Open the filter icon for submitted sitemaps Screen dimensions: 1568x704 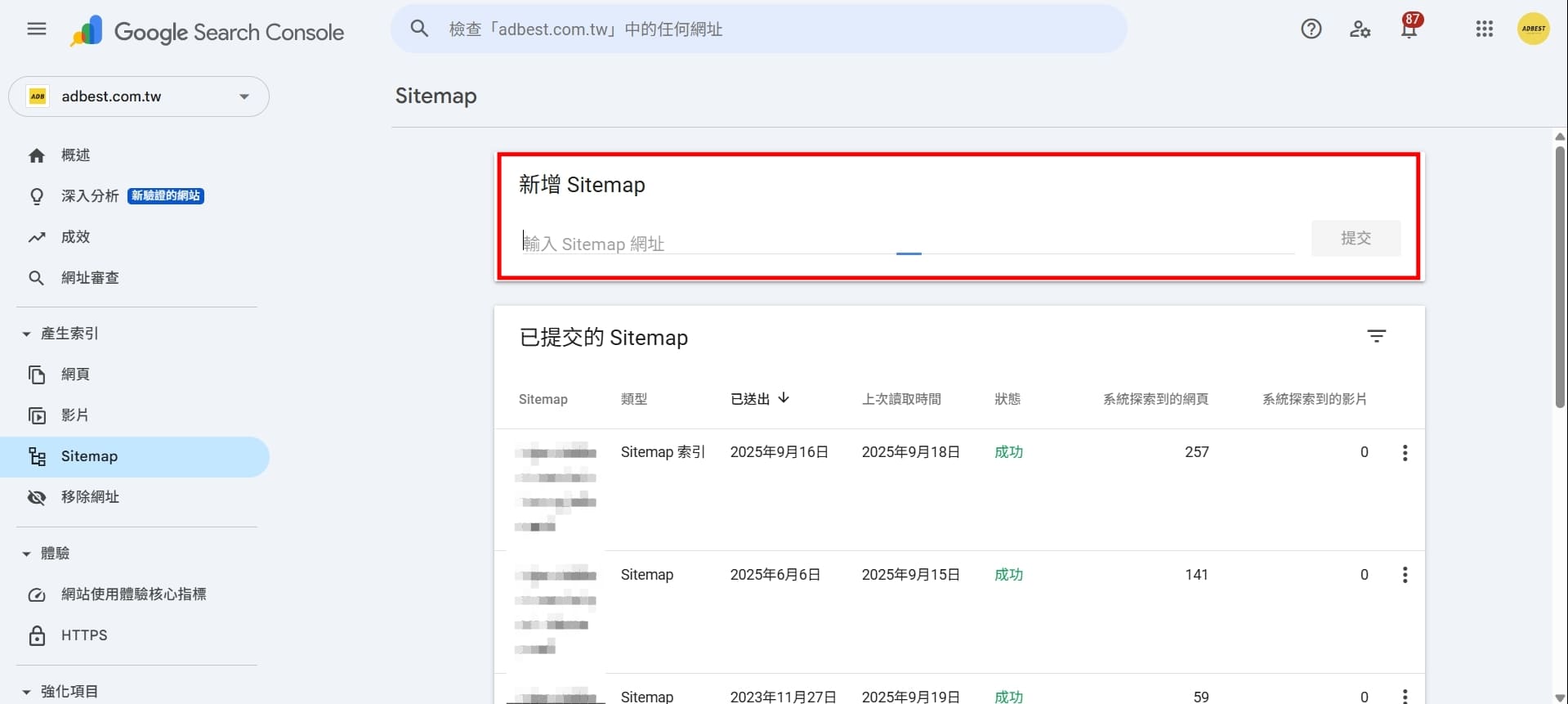click(1377, 336)
